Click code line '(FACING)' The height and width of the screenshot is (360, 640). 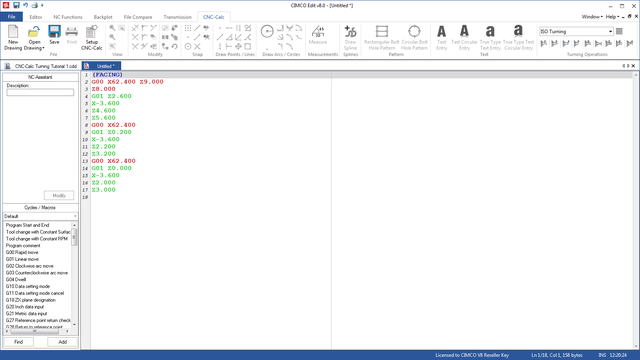pyautogui.click(x=107, y=75)
